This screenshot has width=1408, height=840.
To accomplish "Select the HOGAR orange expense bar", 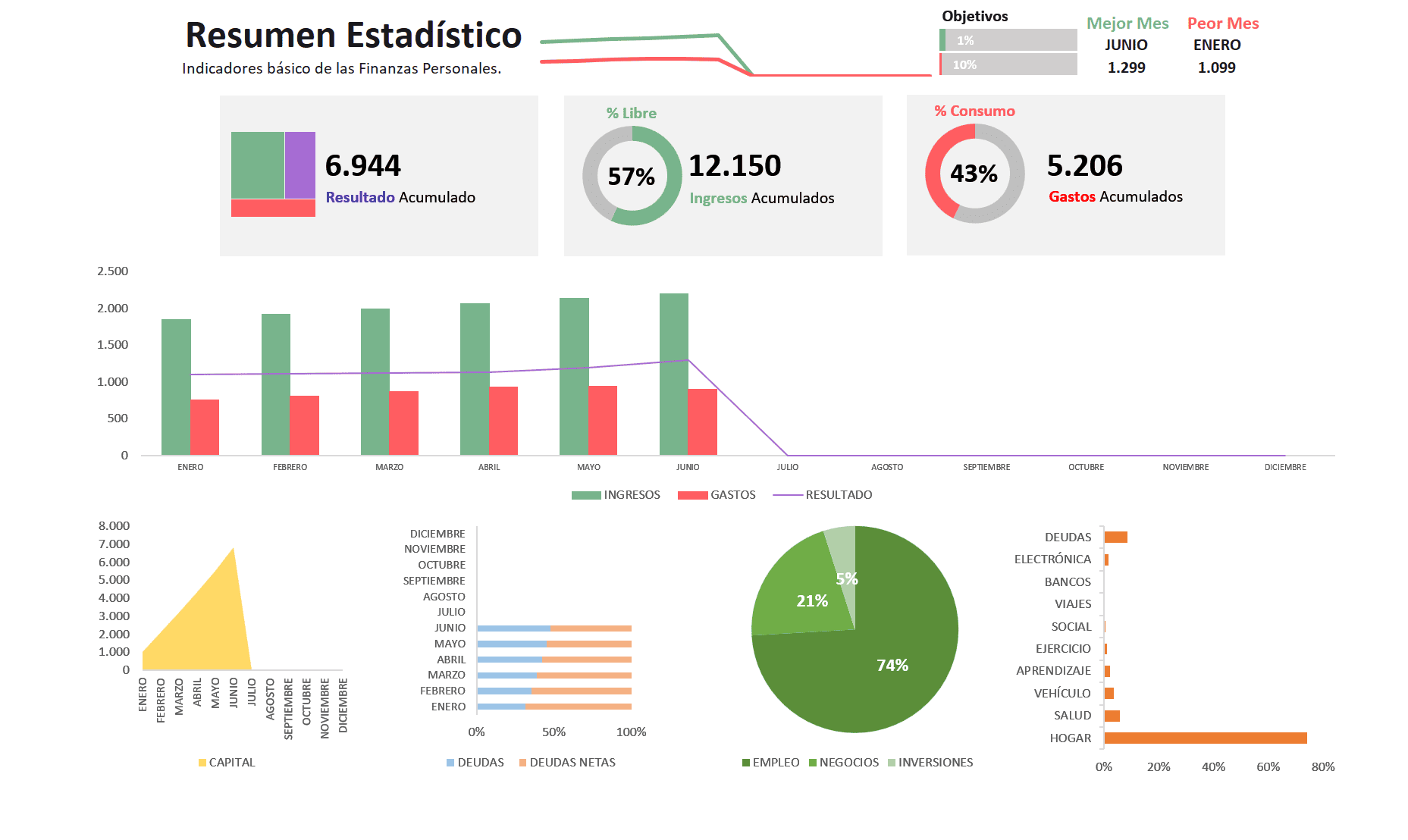I will pos(1205,738).
